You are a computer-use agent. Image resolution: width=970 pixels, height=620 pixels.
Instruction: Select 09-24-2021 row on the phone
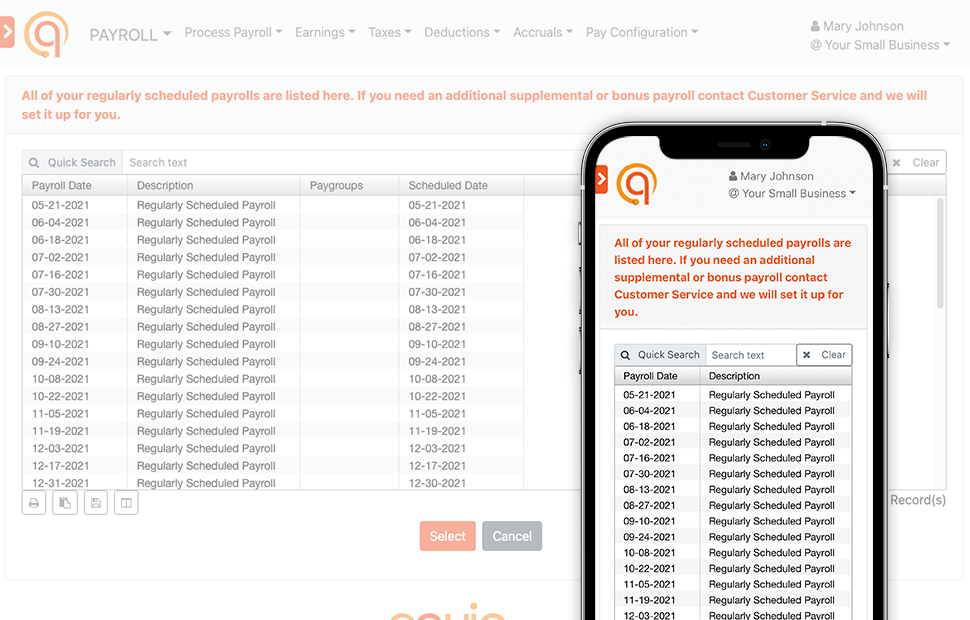pos(733,537)
